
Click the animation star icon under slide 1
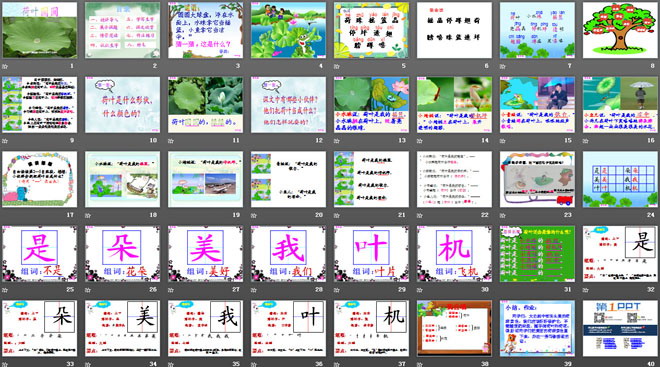pyautogui.click(x=5, y=66)
